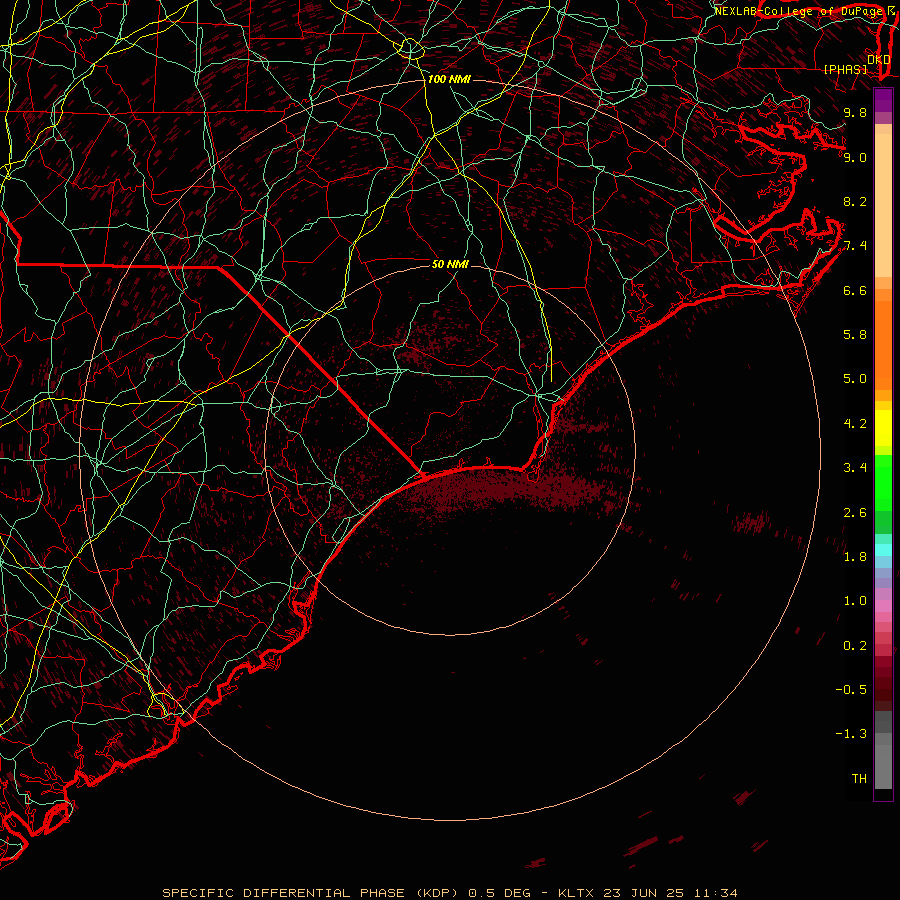Click the DKD label in top right corner
Image resolution: width=900 pixels, height=900 pixels.
coord(878,60)
